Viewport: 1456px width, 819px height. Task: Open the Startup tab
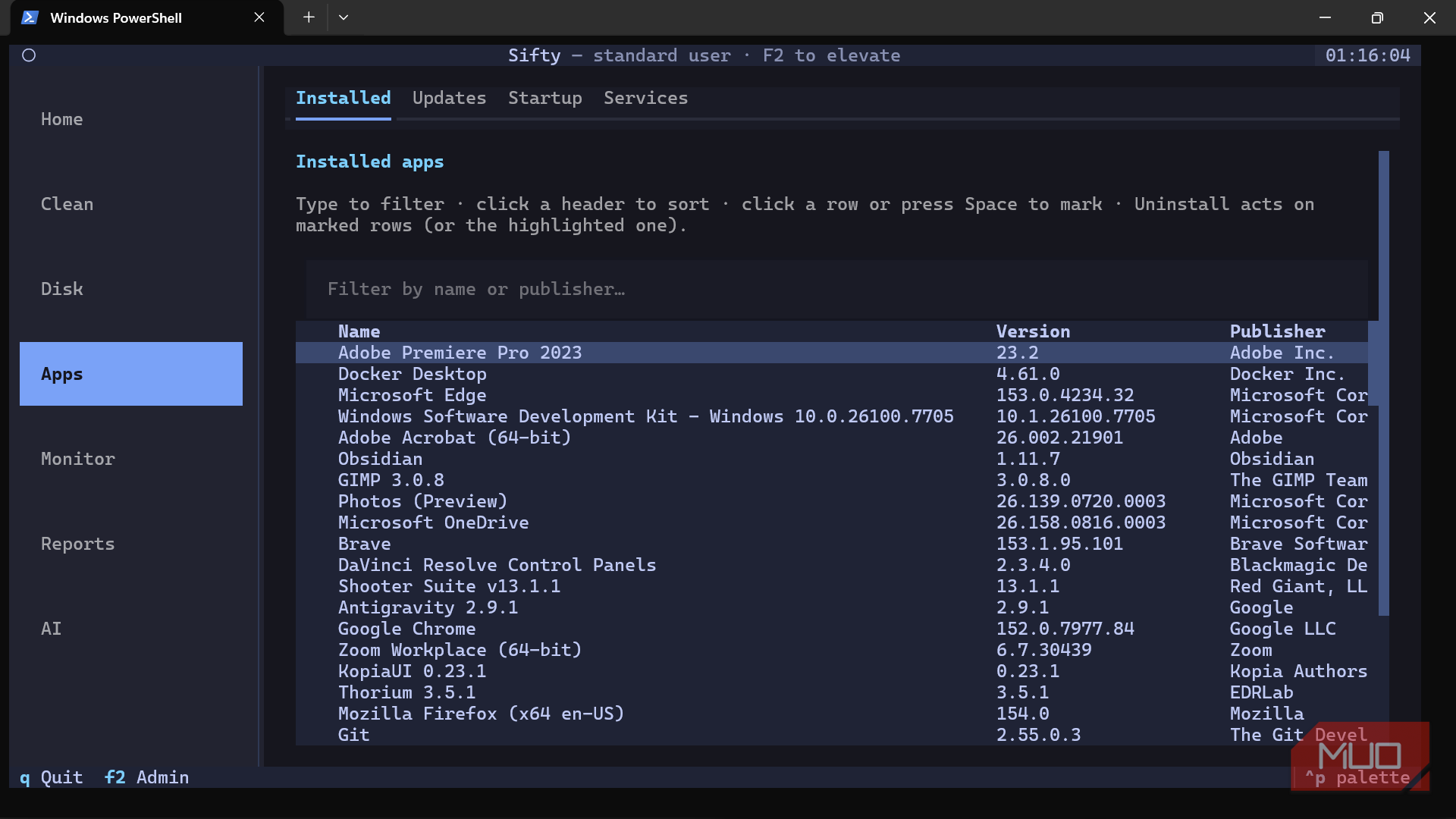click(x=545, y=99)
